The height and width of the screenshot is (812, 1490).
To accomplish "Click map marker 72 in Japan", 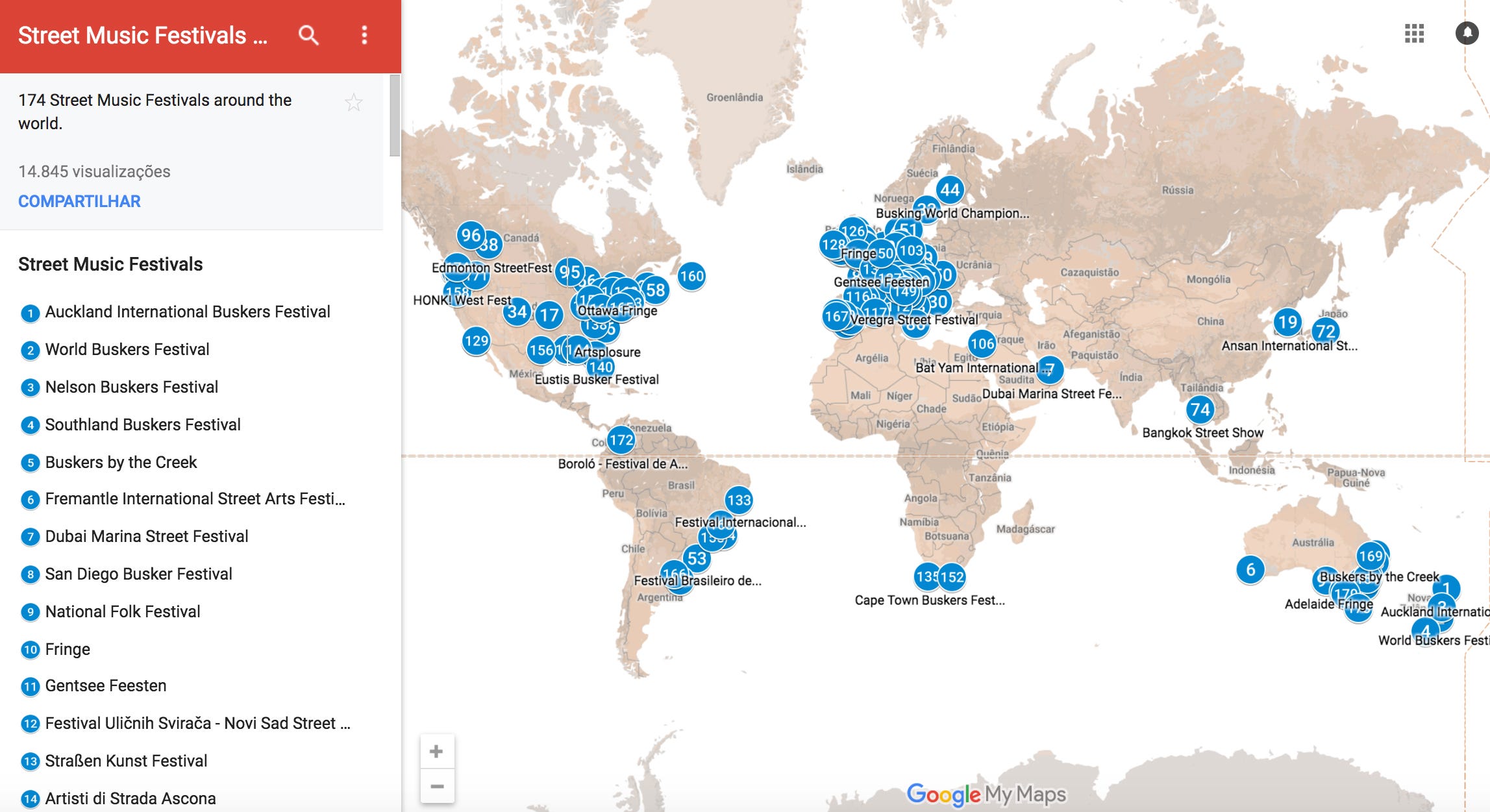I will point(1325,332).
